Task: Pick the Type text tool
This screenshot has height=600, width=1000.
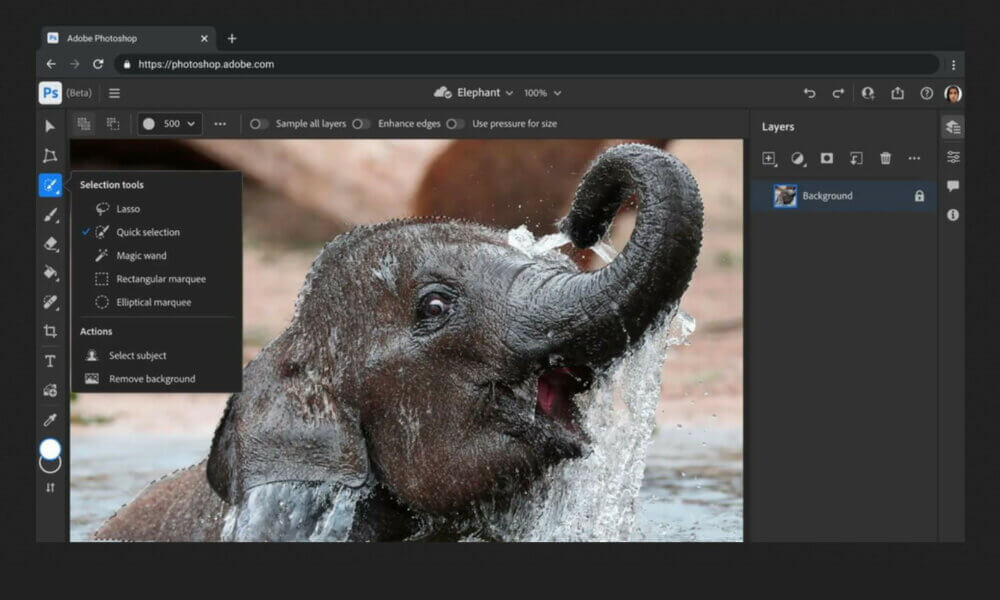Action: [x=50, y=361]
